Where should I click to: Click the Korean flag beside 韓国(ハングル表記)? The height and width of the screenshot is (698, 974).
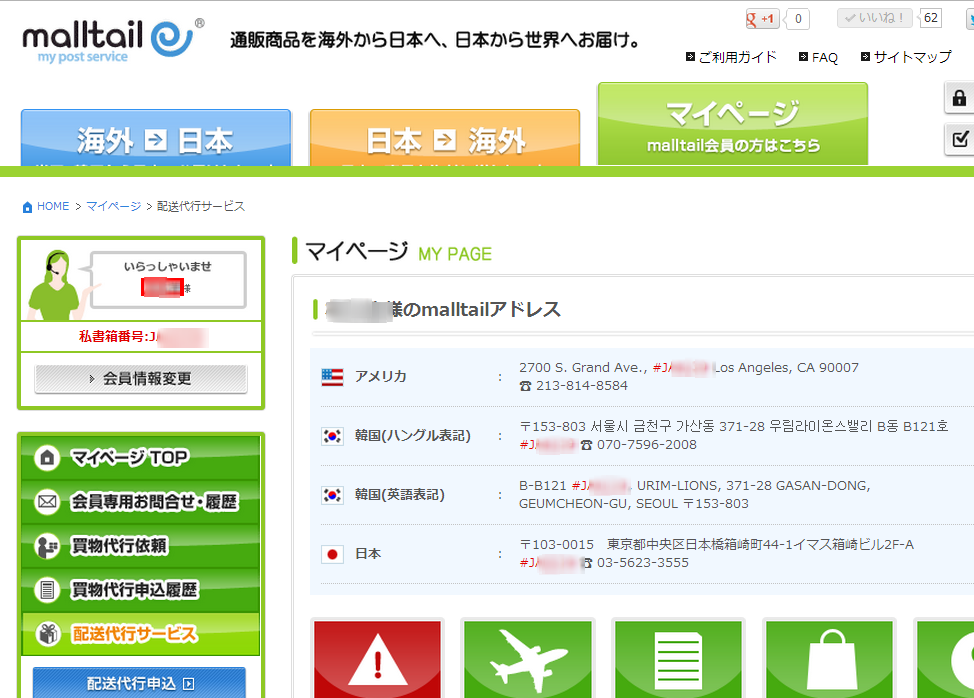click(x=332, y=436)
